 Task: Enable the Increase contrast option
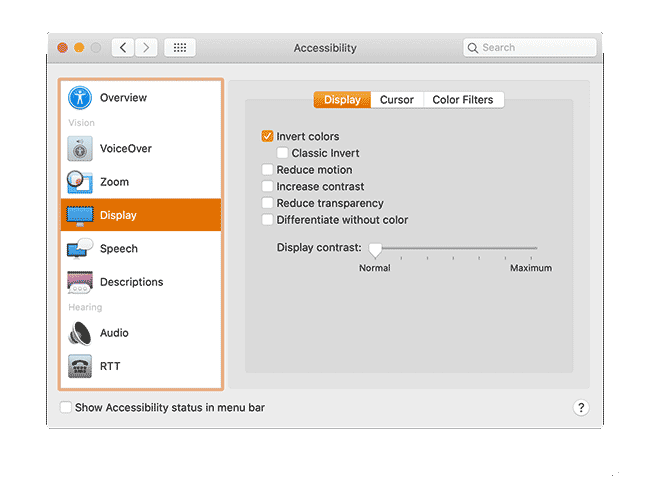267,186
